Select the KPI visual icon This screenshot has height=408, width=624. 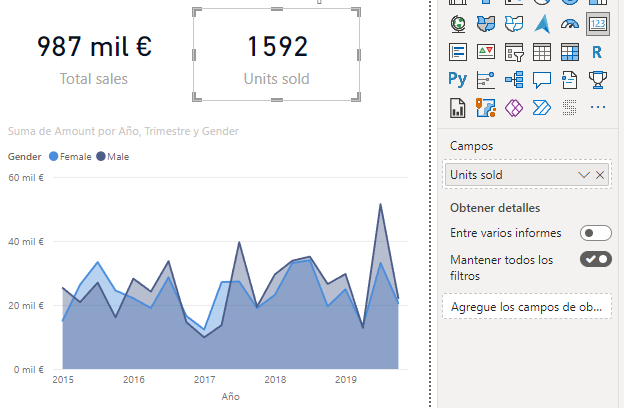[x=486, y=51]
